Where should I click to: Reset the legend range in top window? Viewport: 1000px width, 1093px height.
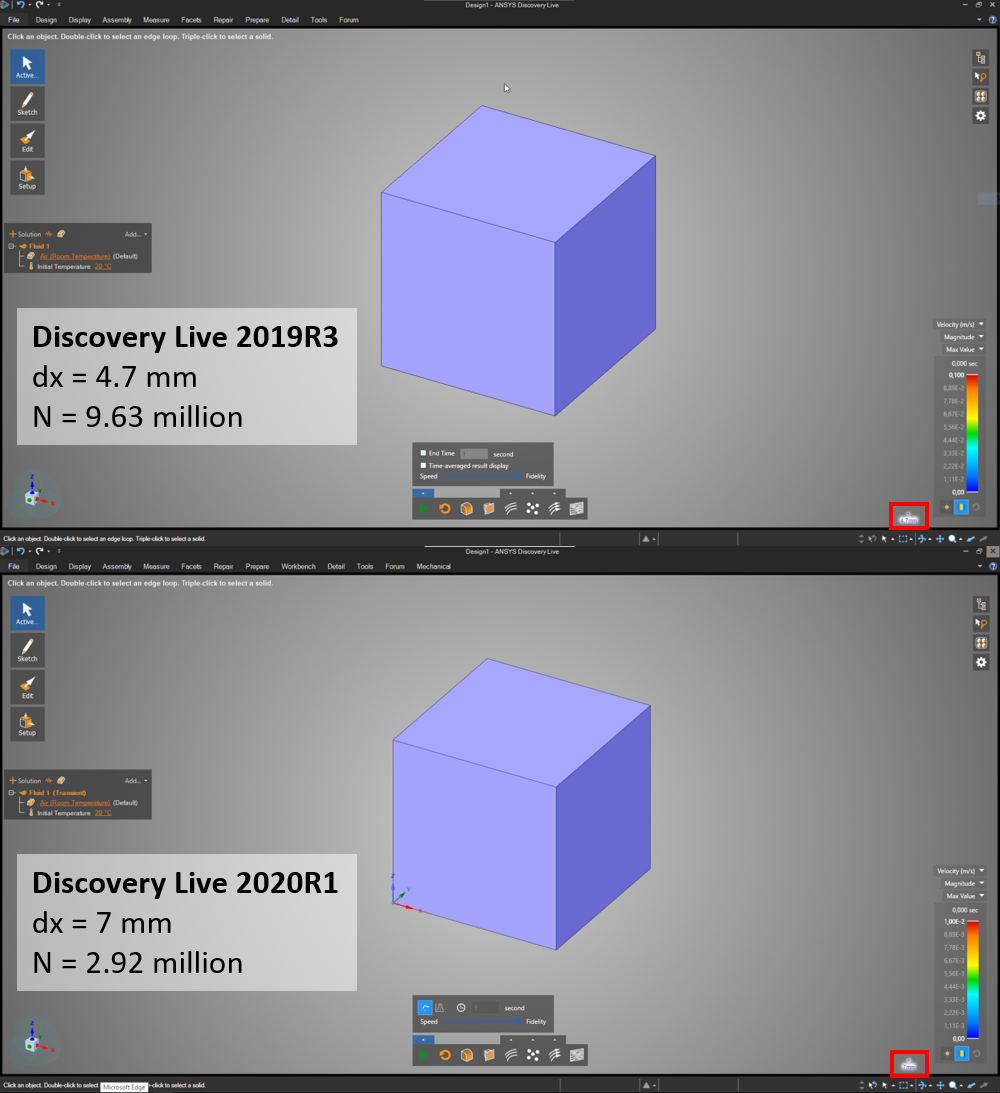click(x=976, y=507)
